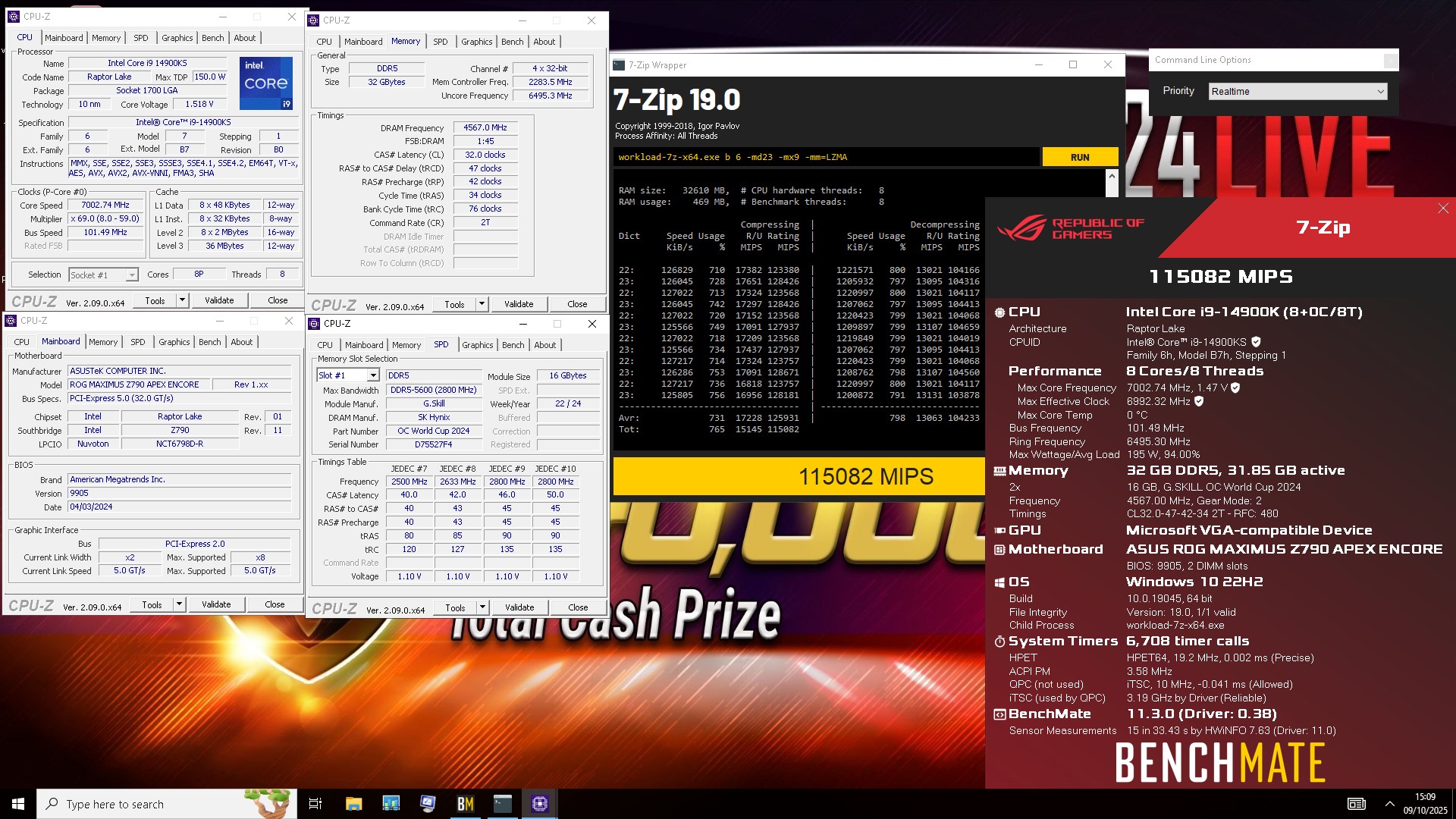
Task: Click the verified shield beside CPUID
Action: click(1256, 342)
